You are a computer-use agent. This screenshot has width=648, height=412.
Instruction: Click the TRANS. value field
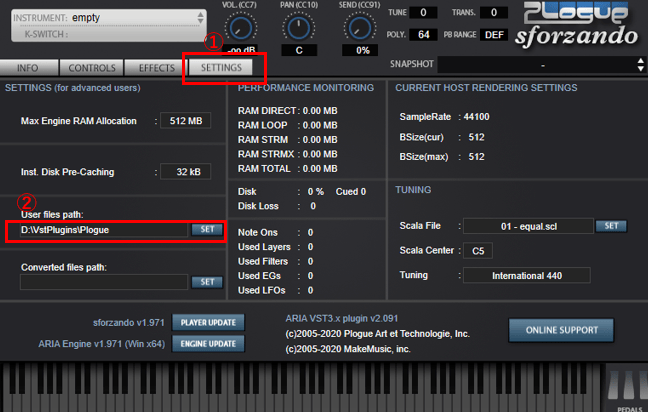[494, 12]
